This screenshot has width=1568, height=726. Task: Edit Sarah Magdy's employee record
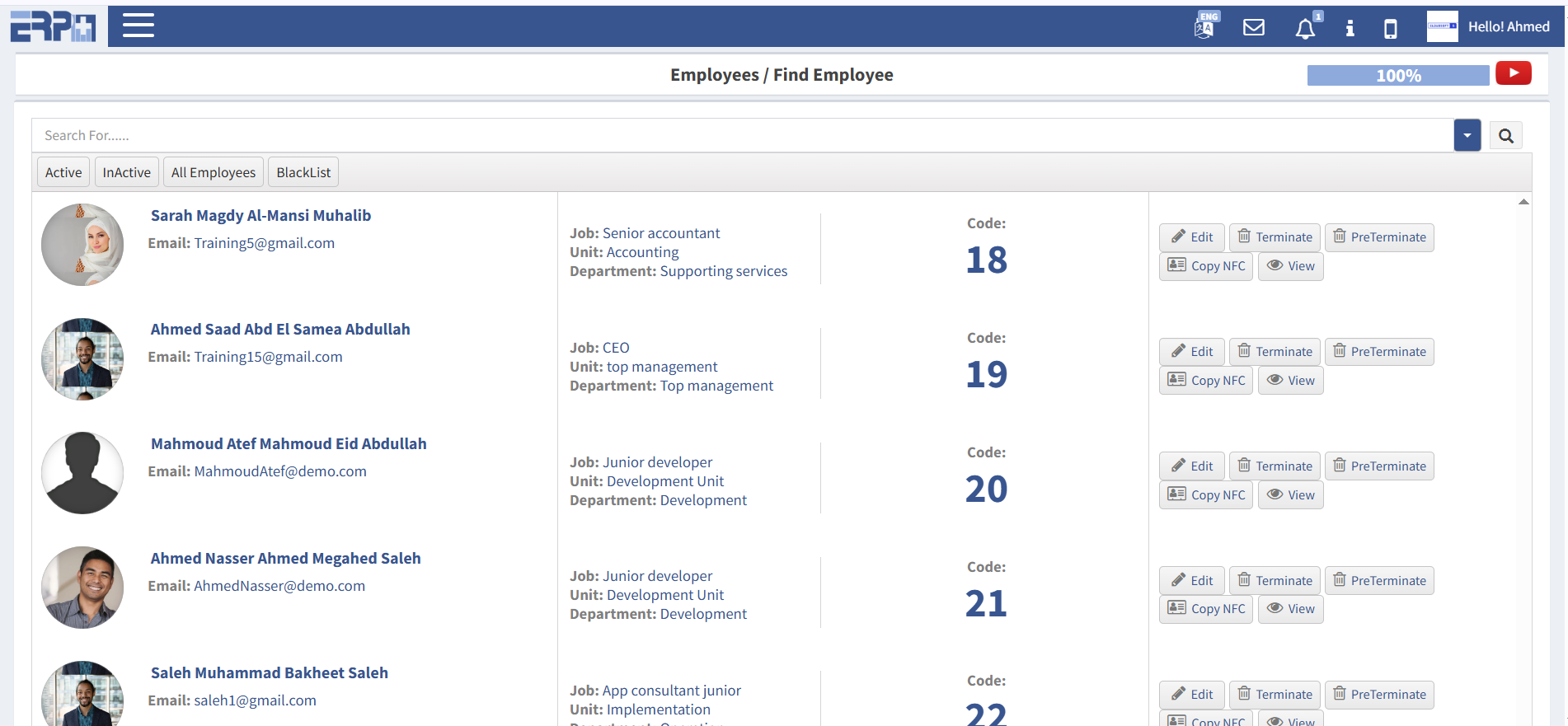1191,237
